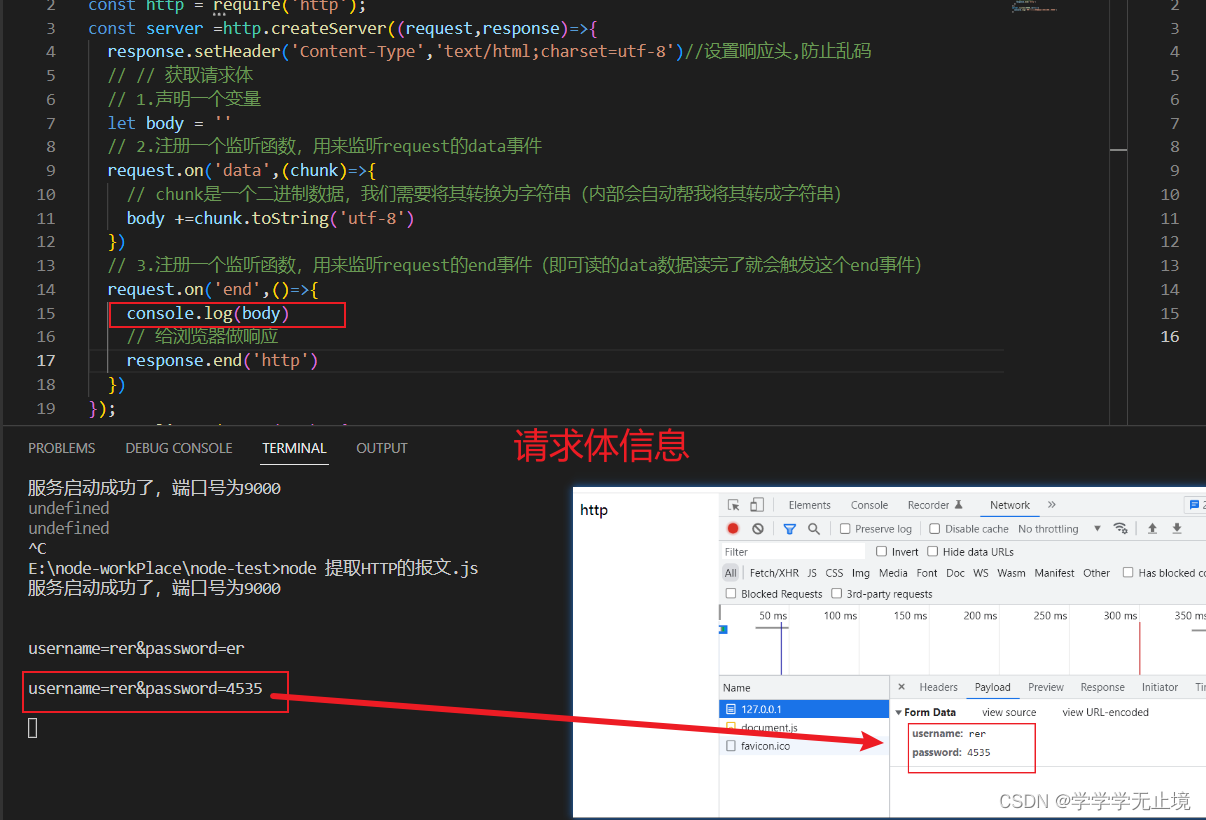This screenshot has width=1206, height=820.
Task: Filter requests by WS type
Action: [x=980, y=573]
